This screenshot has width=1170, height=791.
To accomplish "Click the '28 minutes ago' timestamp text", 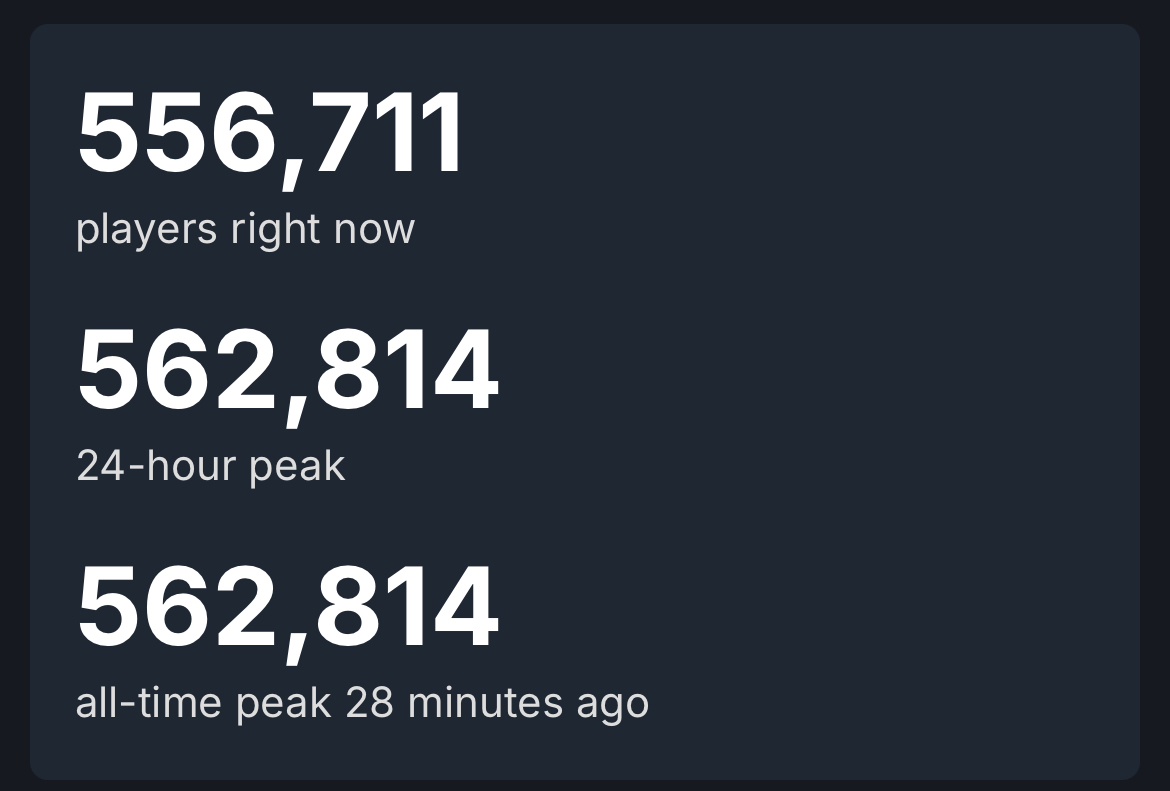I will 497,703.
